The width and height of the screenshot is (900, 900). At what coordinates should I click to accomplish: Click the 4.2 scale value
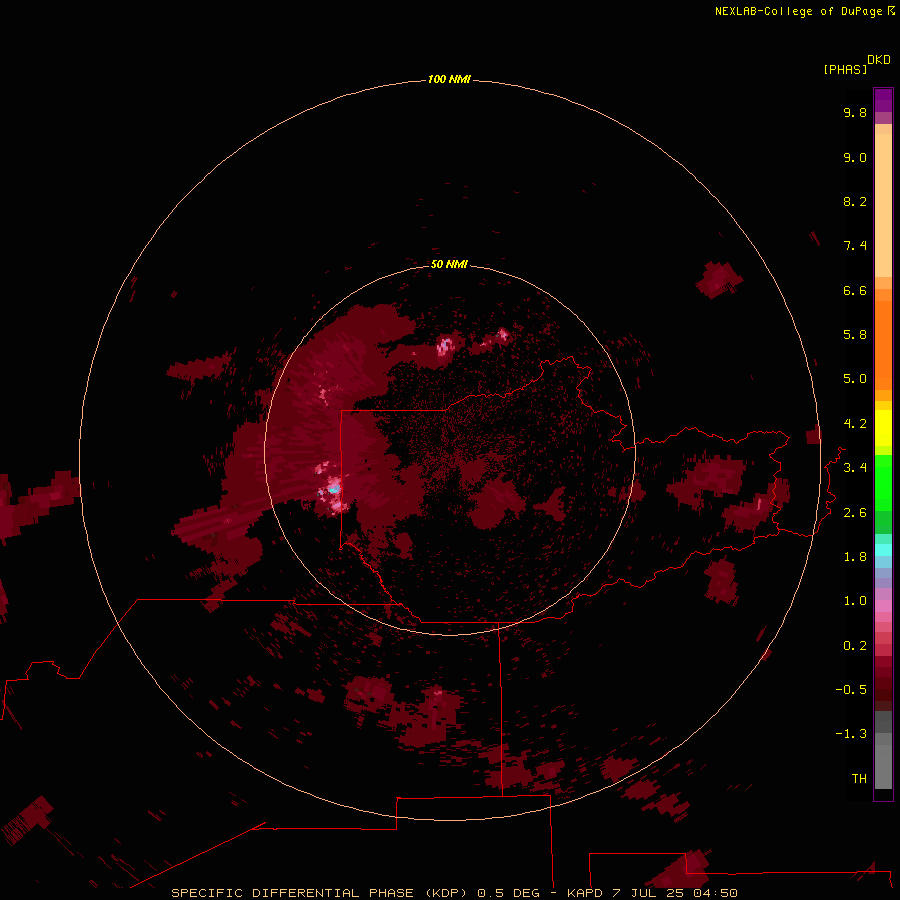coord(855,424)
